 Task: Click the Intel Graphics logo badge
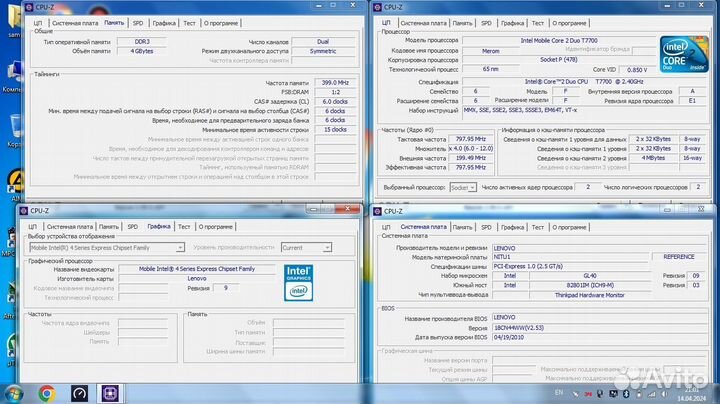298,283
